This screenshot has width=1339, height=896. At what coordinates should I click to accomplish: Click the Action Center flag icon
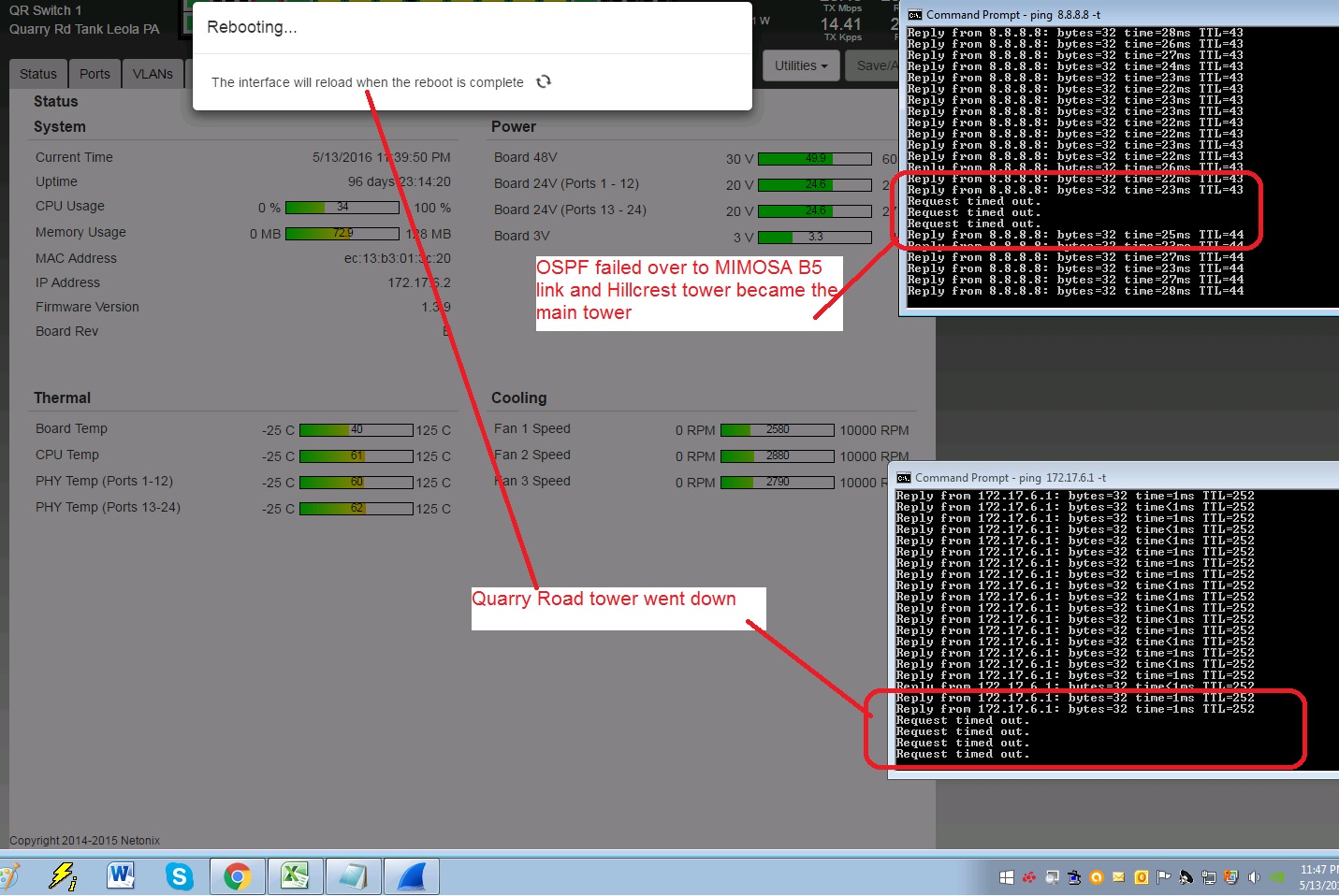point(1163,877)
